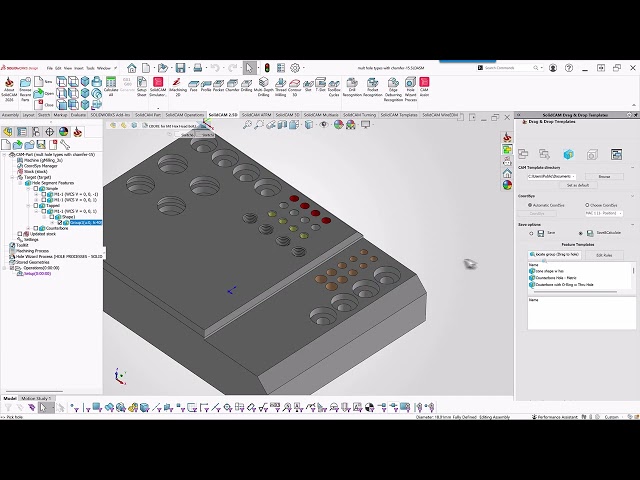This screenshot has height=480, width=640.
Task: Open the DisplayManager appearance sphere tab
Action: [x=63, y=131]
